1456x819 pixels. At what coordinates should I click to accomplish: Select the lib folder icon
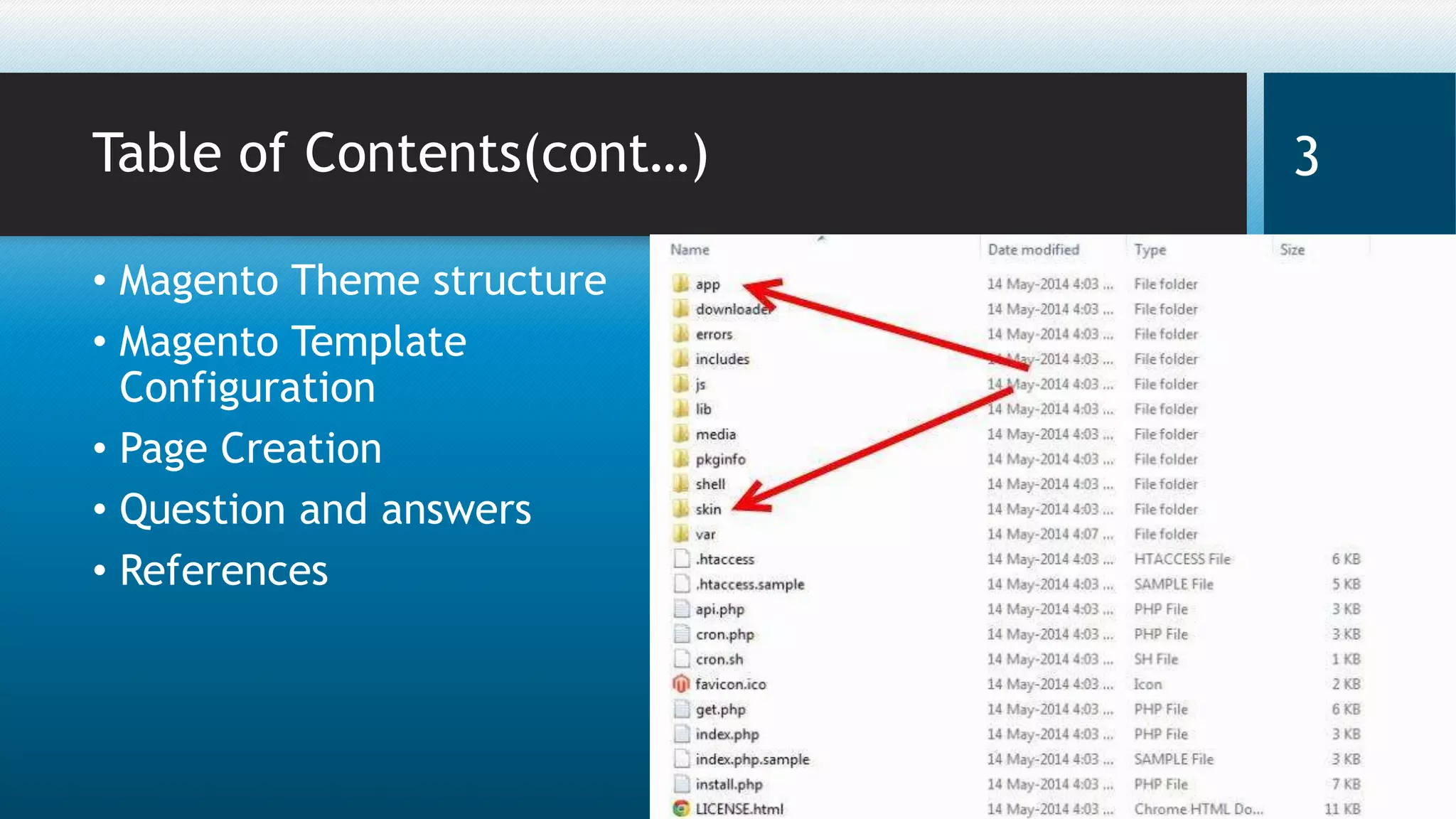tap(681, 409)
